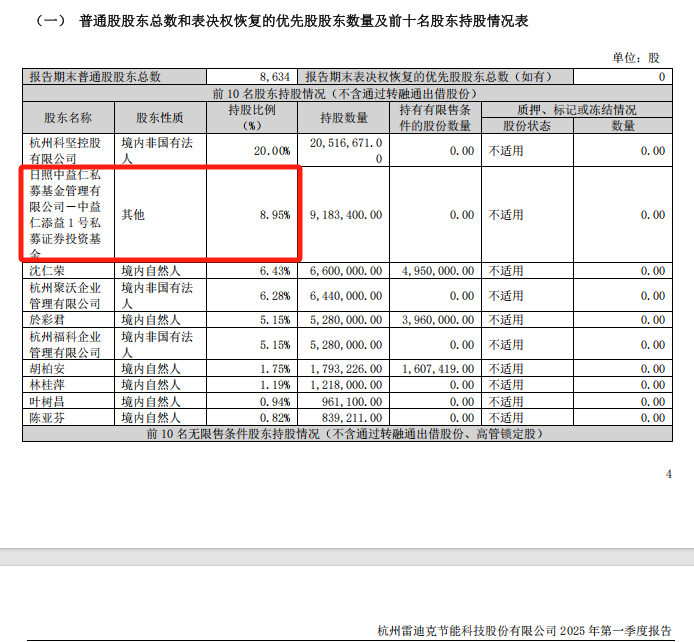694x642 pixels.
Task: Select the row titled 前10名股东持股情况
Action: [x=347, y=93]
